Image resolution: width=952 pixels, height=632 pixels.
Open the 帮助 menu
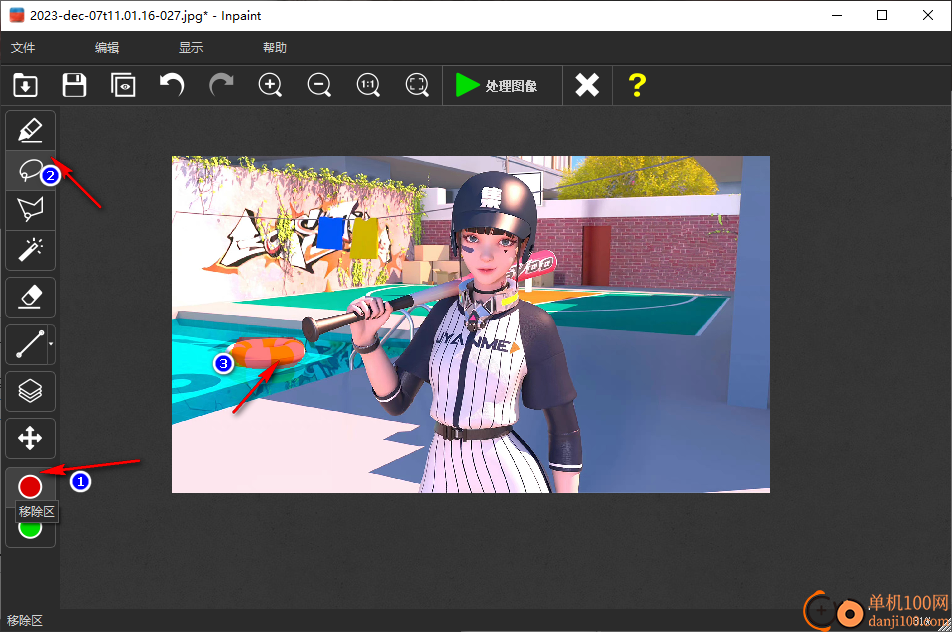pyautogui.click(x=274, y=47)
